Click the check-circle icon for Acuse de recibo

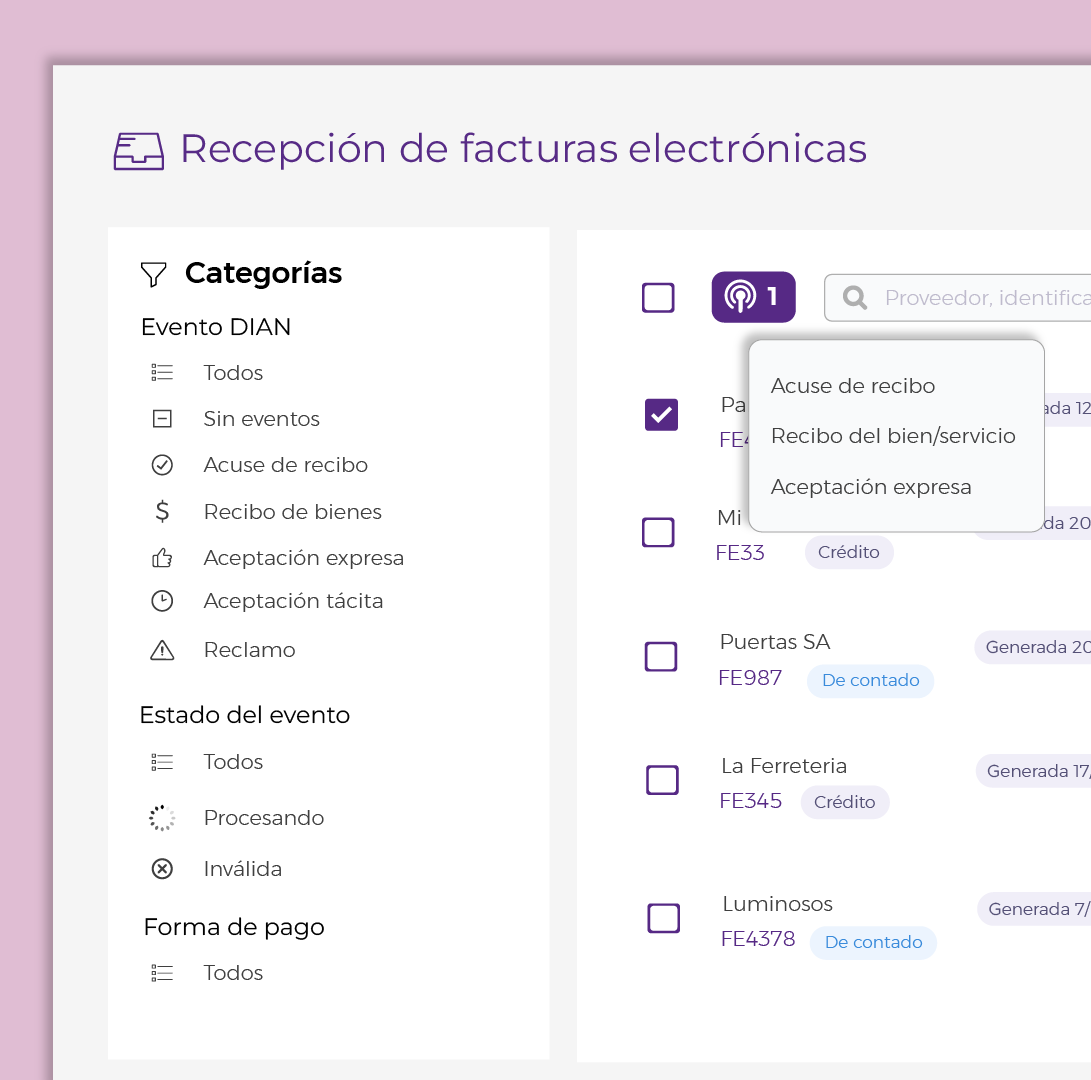click(x=162, y=465)
